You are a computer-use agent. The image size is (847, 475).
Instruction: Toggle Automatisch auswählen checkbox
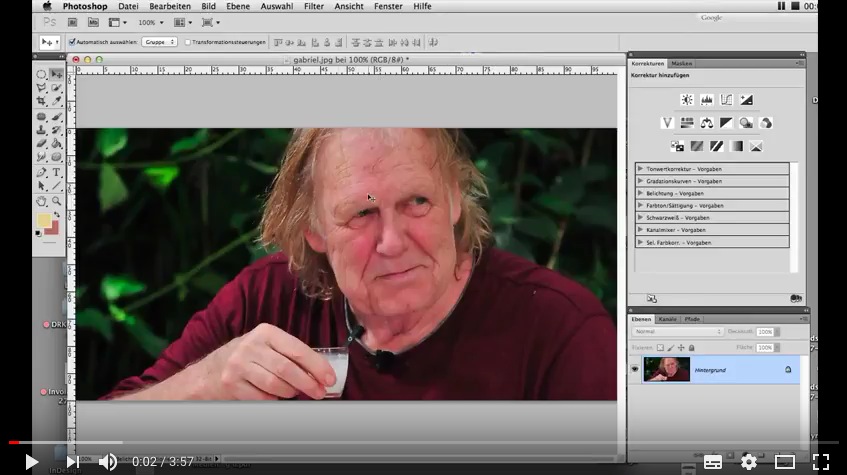72,42
